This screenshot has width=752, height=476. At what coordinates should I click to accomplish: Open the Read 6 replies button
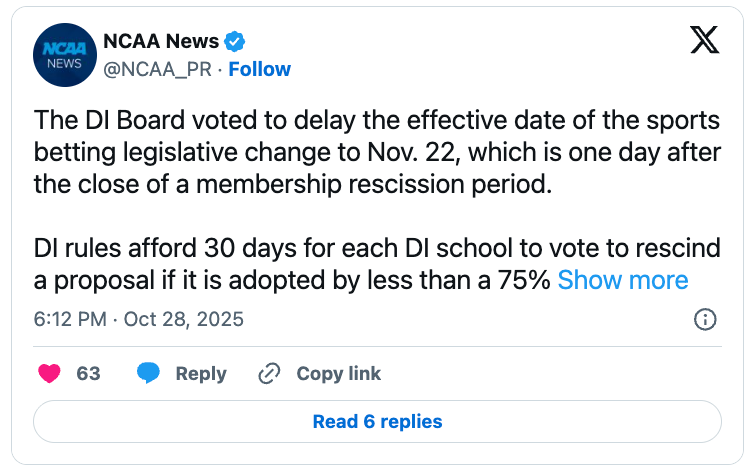point(377,422)
